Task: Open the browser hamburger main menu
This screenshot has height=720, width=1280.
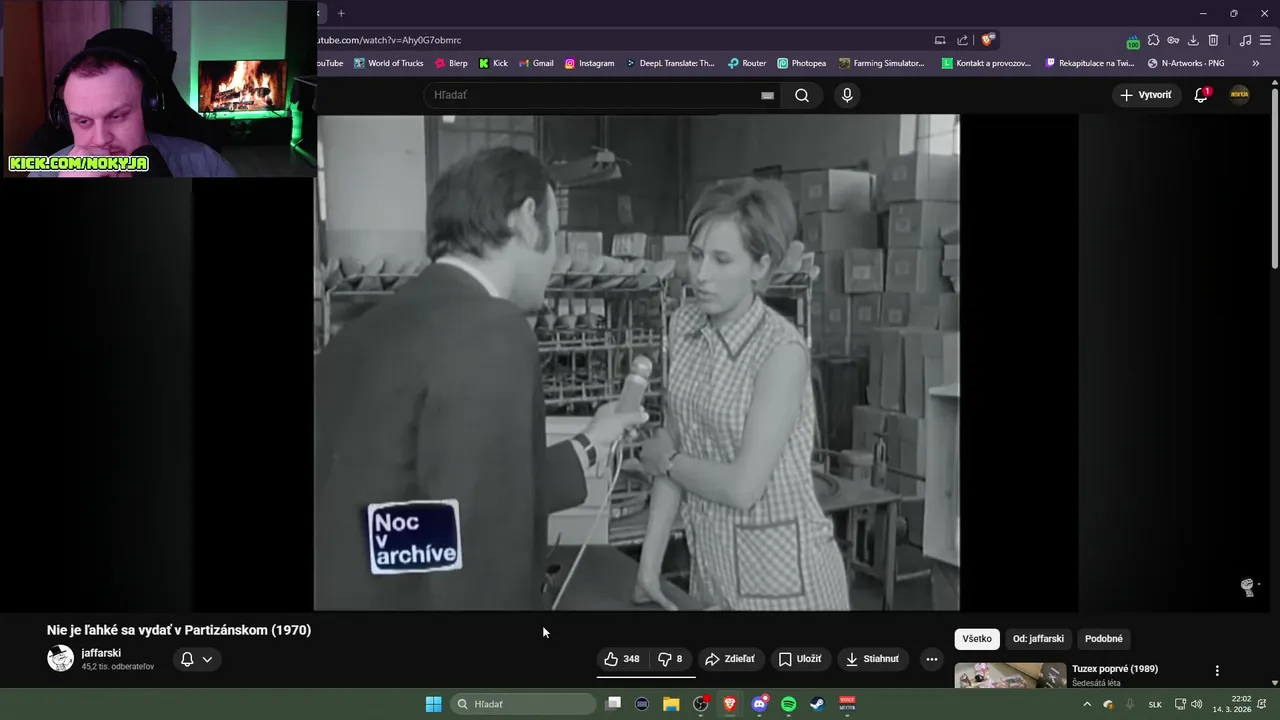Action: pos(1265,40)
